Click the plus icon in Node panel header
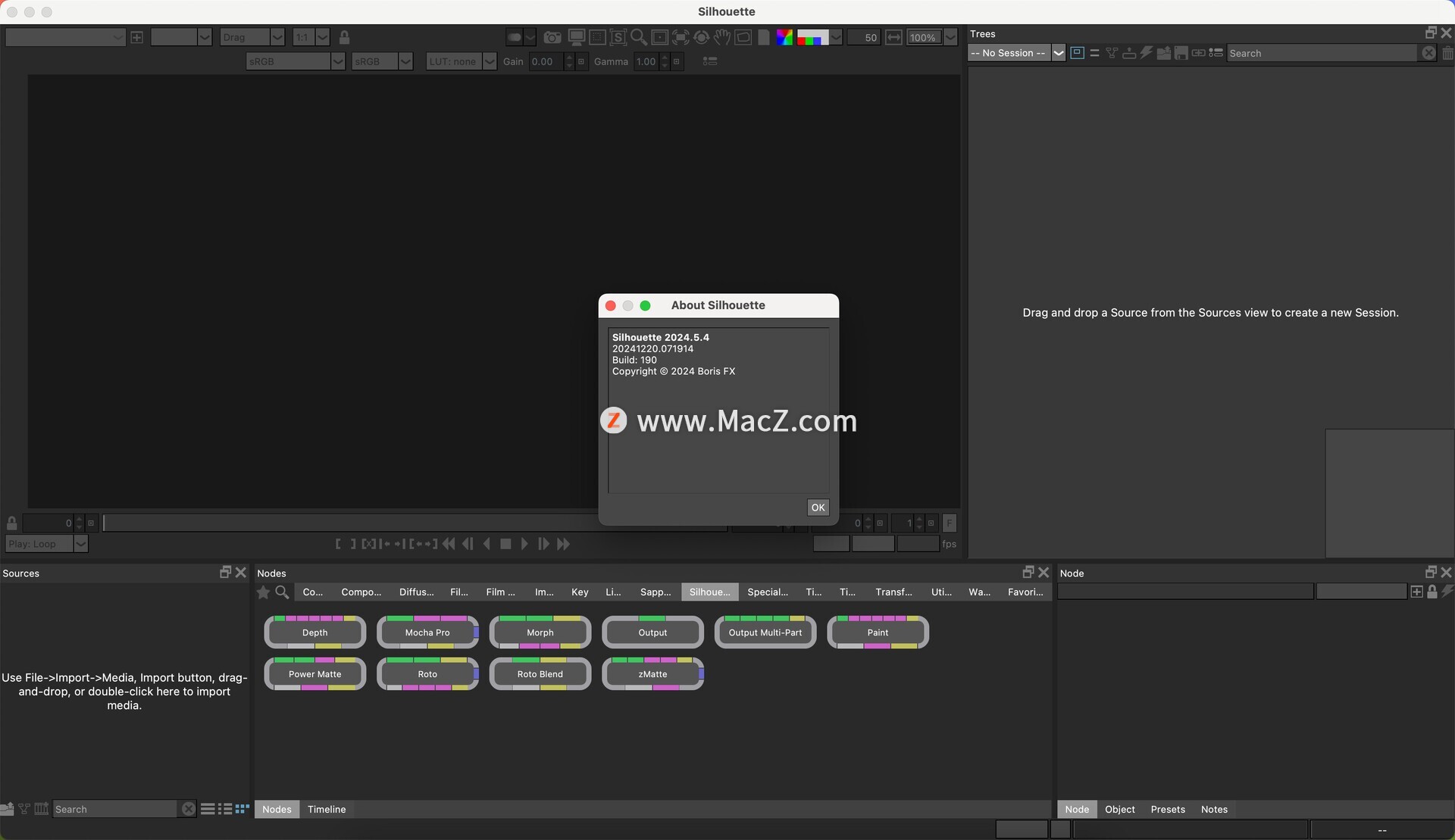Screen dimensions: 1455x840 (x=1416, y=592)
